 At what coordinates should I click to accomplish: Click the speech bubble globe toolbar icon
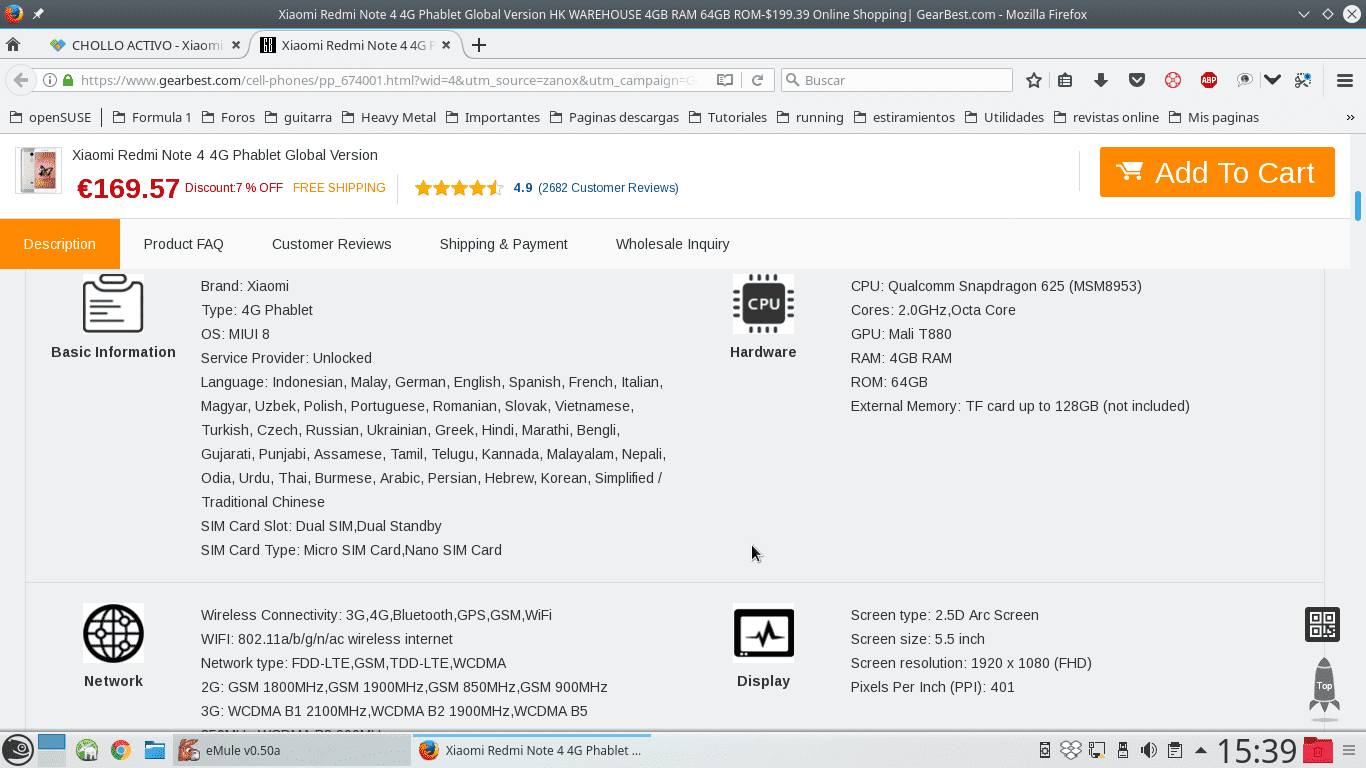pos(1244,80)
